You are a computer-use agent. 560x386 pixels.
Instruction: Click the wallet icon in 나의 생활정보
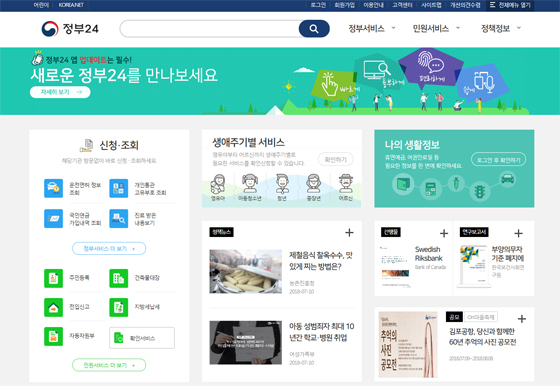403,185
